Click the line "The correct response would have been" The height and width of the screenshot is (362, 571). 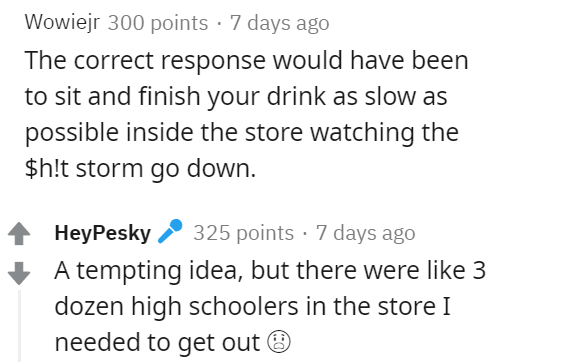point(247,60)
